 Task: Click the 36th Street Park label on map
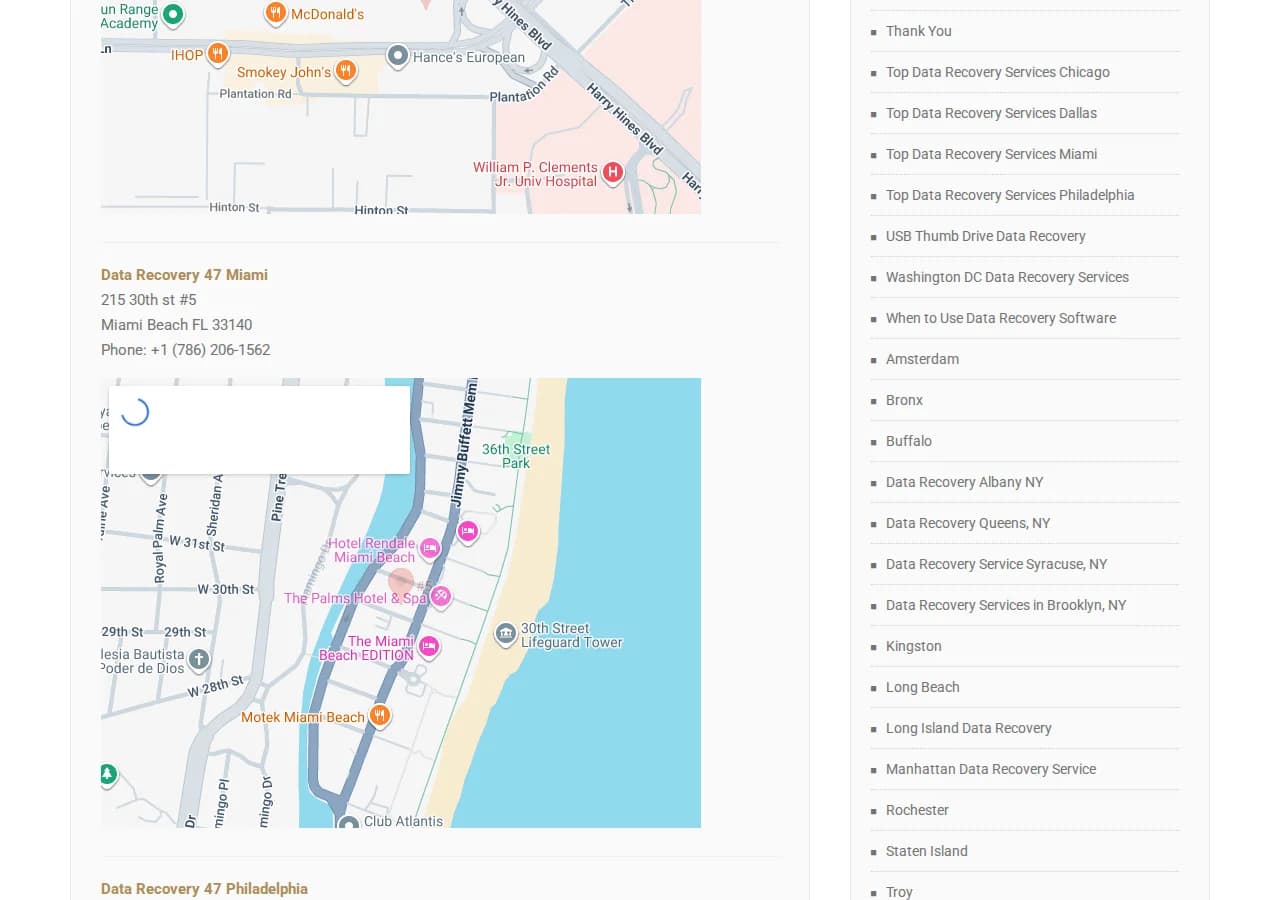pos(516,455)
